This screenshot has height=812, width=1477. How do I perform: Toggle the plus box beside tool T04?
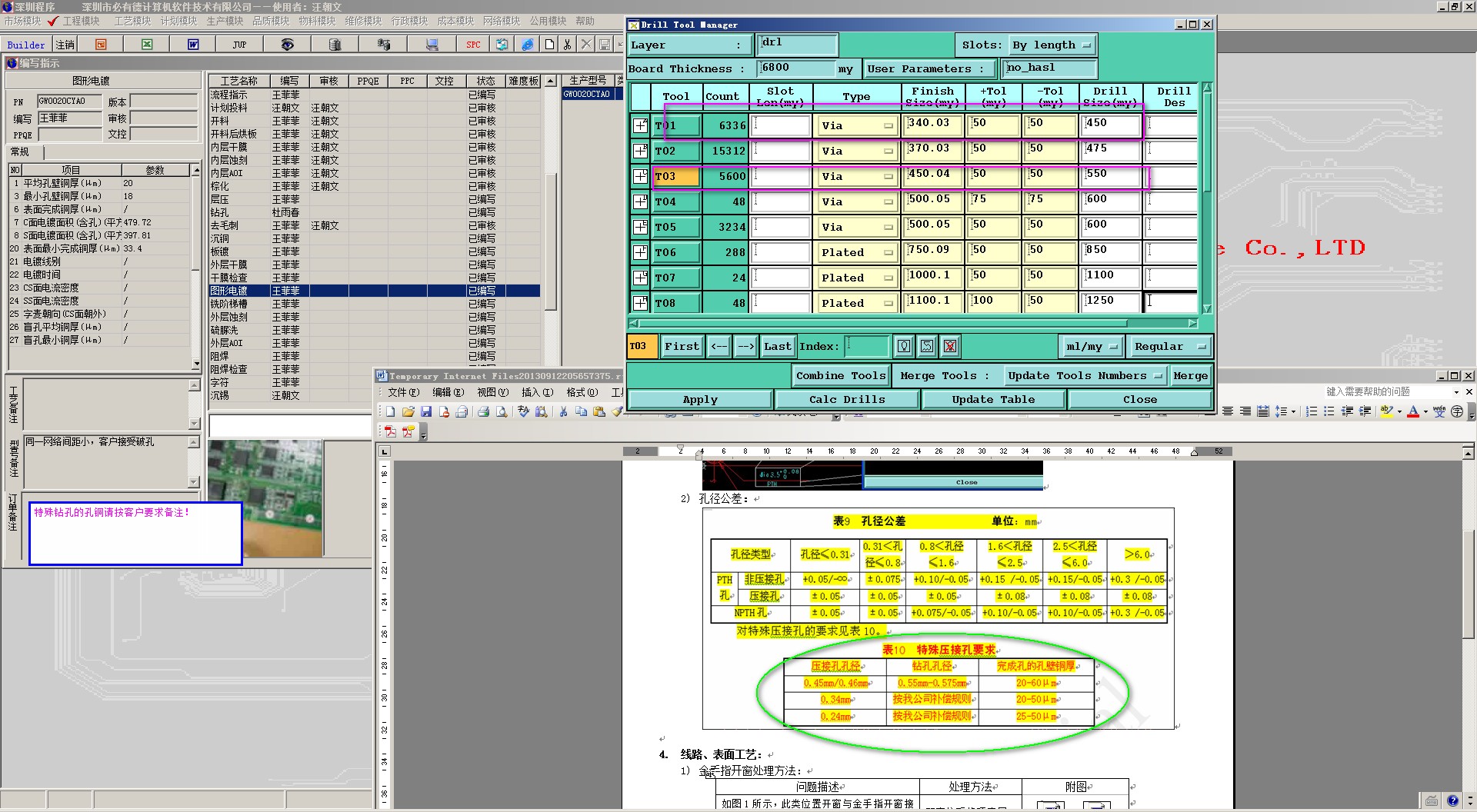click(x=640, y=201)
